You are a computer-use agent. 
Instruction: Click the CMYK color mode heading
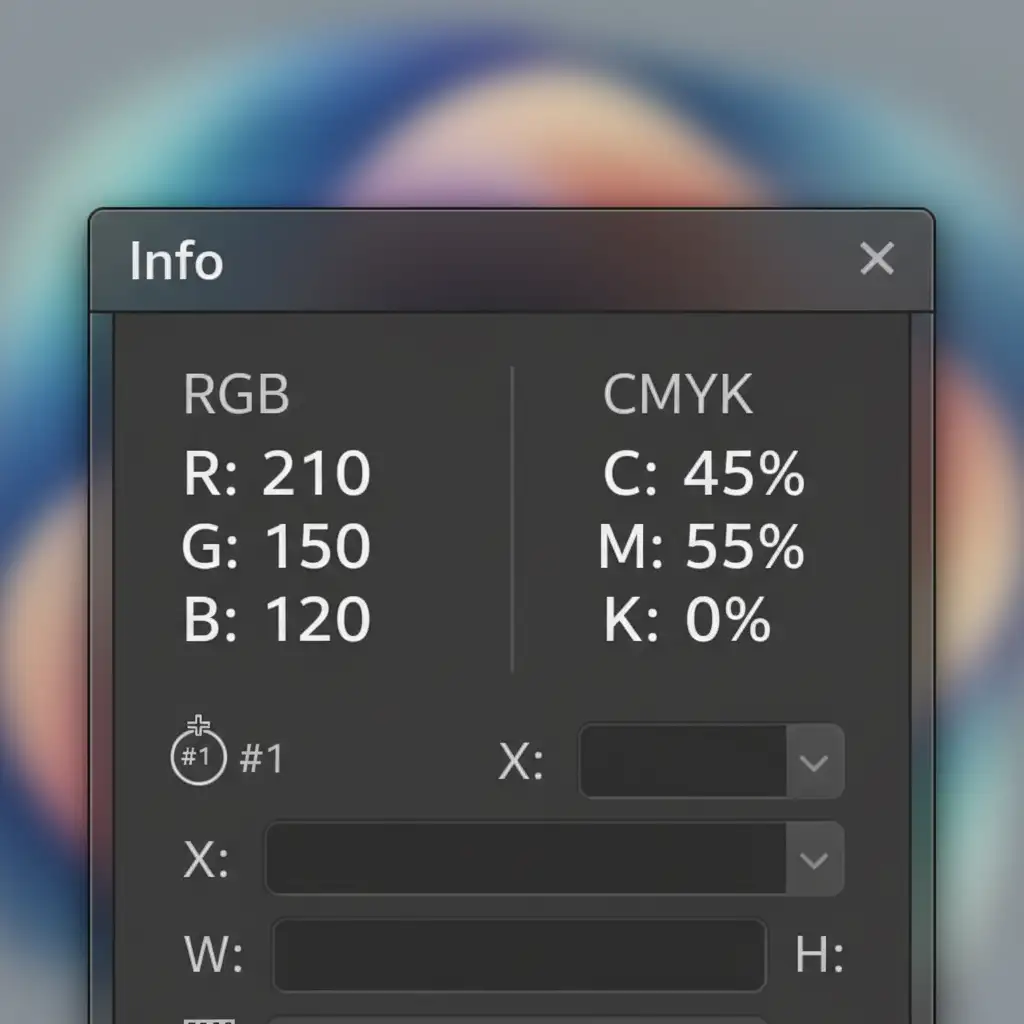click(677, 395)
